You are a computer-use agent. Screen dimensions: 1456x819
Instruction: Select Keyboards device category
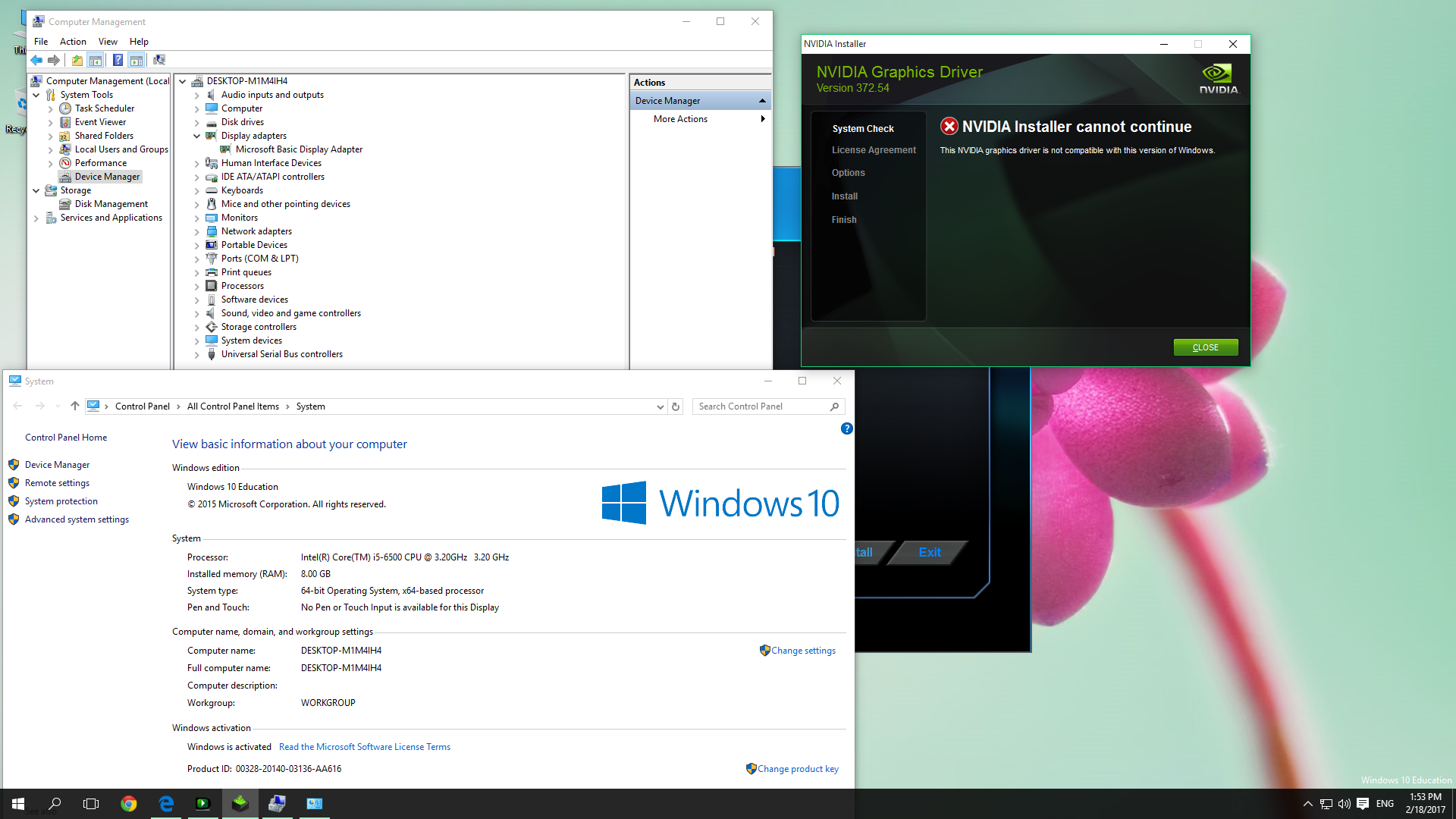242,190
